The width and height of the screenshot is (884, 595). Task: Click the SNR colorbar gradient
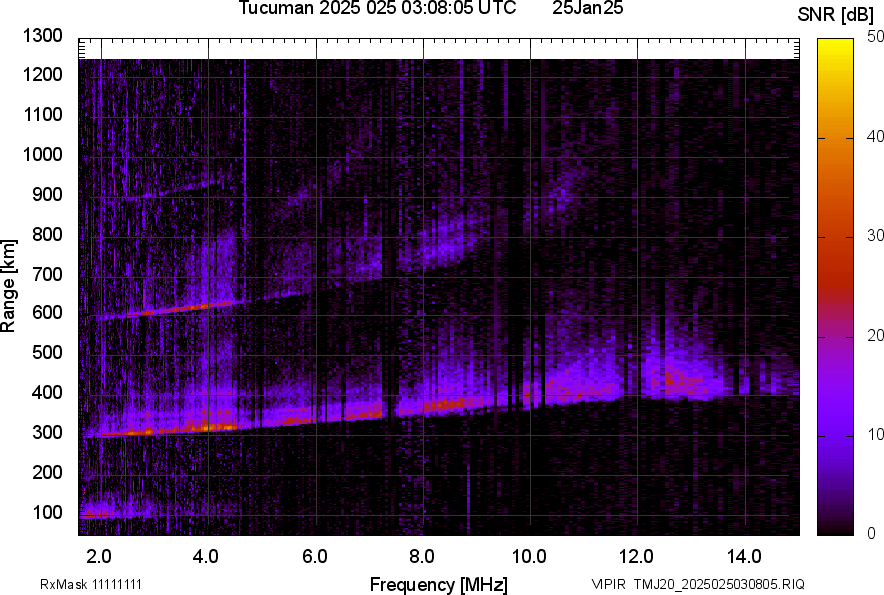coord(835,287)
